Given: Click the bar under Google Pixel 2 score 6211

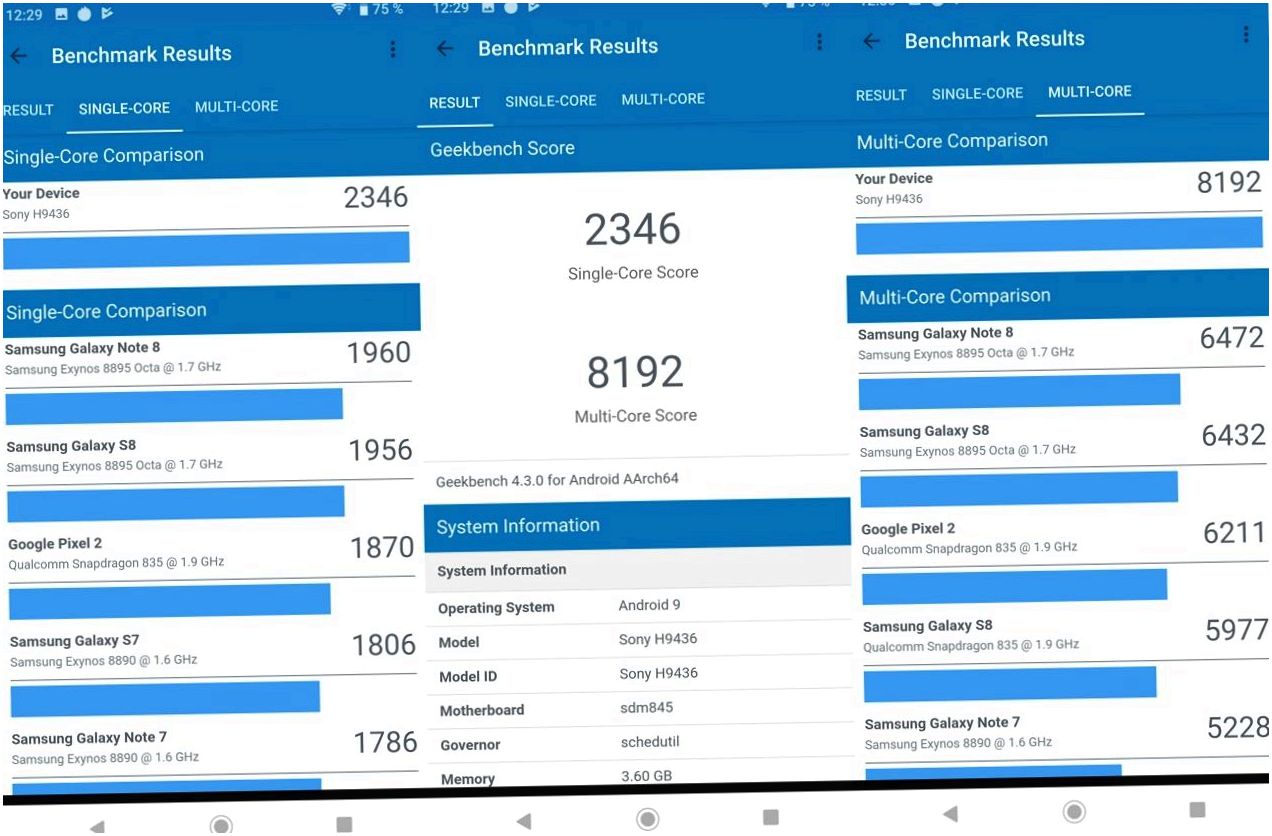Looking at the screenshot, I should [1014, 586].
